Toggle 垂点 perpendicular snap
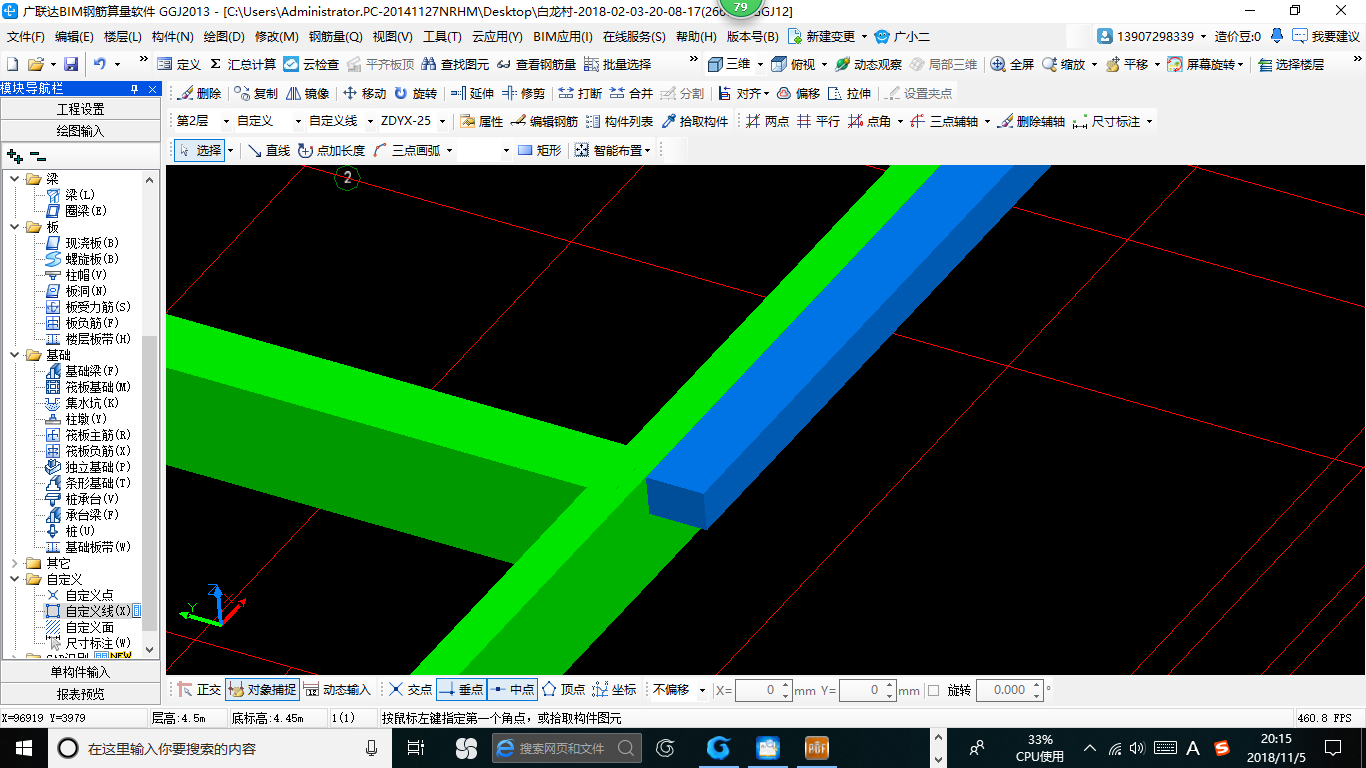Image resolution: width=1366 pixels, height=768 pixels. [x=461, y=690]
